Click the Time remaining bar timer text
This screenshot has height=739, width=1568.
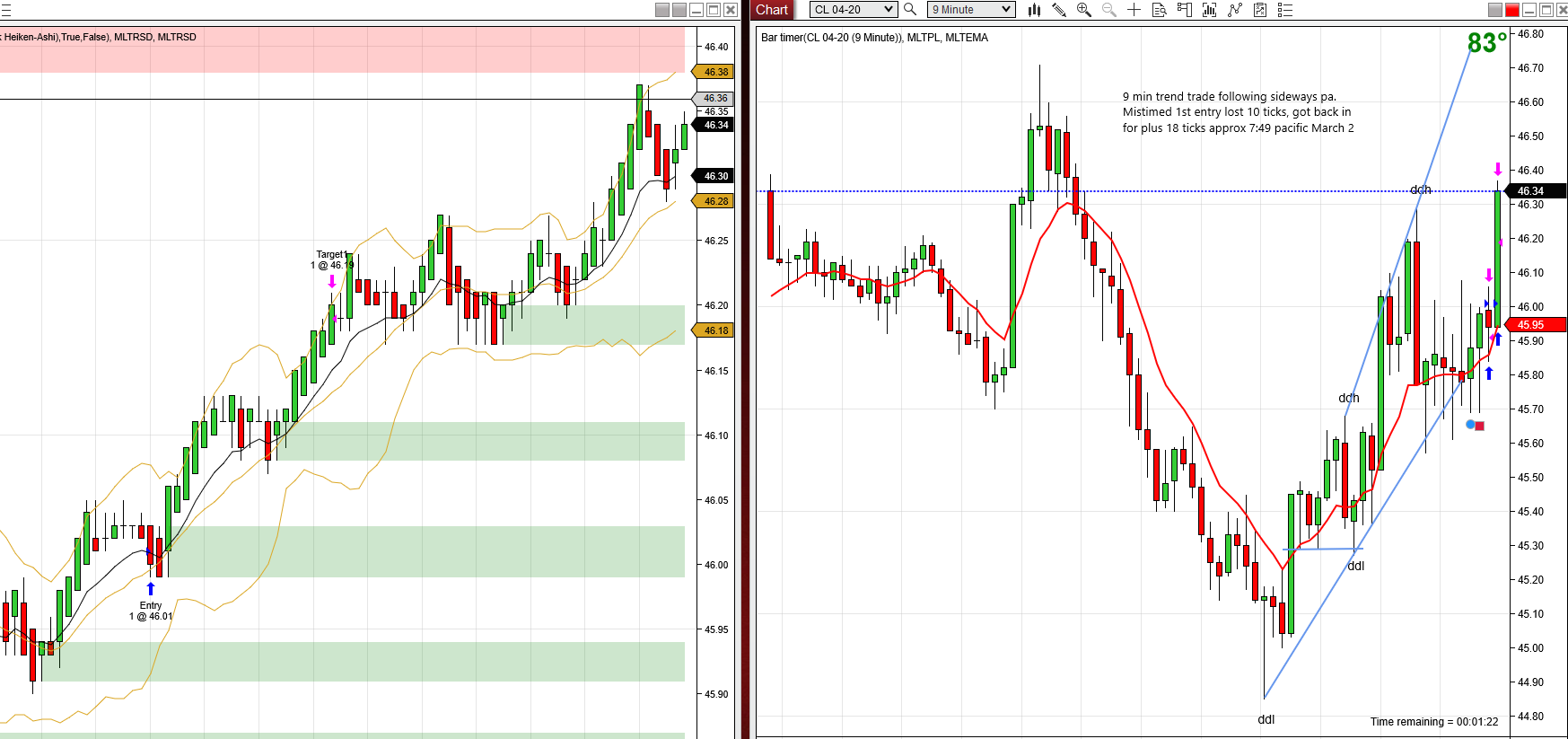click(x=1434, y=722)
